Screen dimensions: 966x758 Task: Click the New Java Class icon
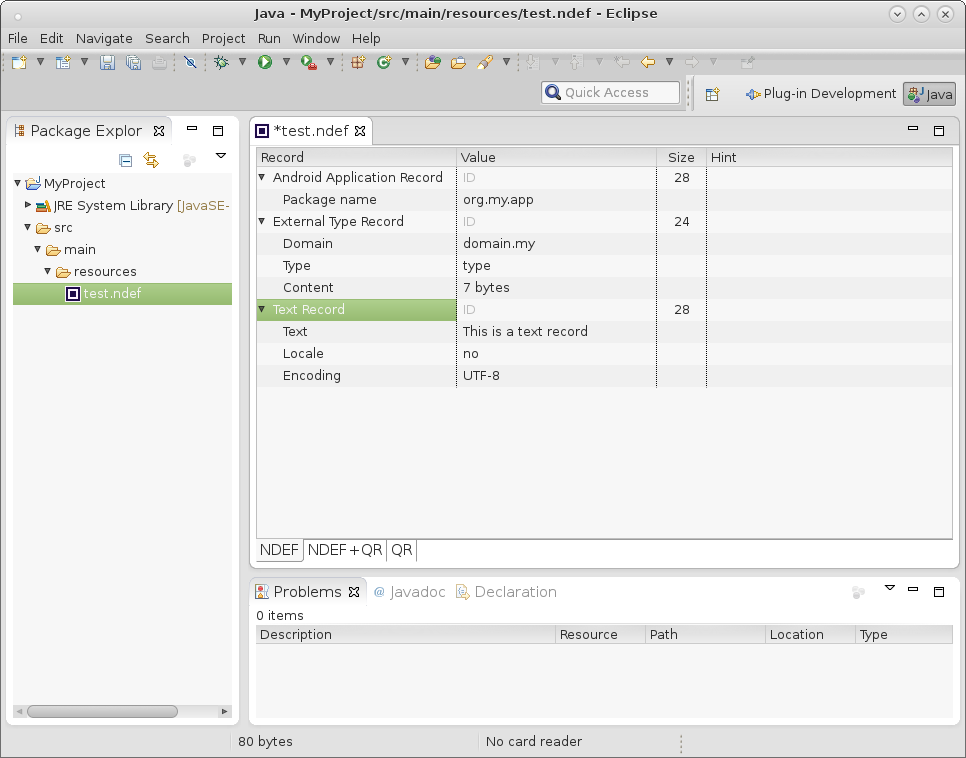coord(384,62)
